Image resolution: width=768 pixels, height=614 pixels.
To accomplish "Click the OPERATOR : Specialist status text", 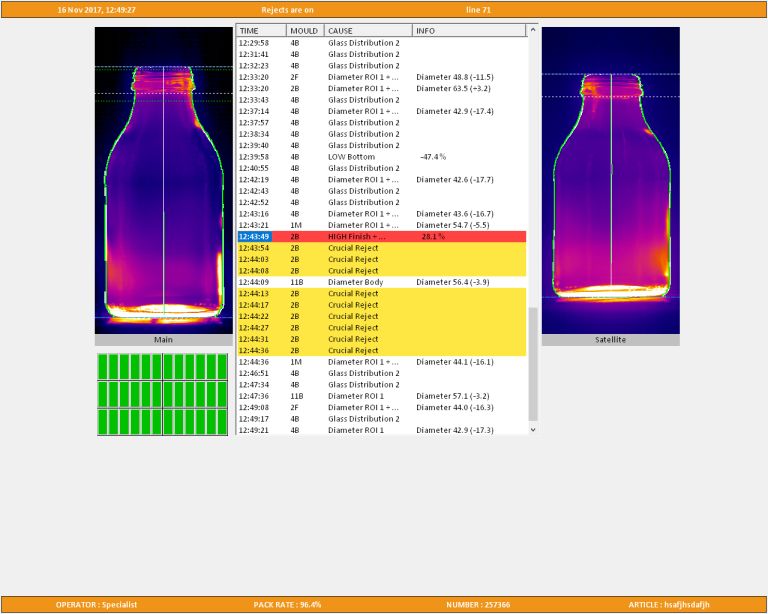I will pyautogui.click(x=96, y=604).
